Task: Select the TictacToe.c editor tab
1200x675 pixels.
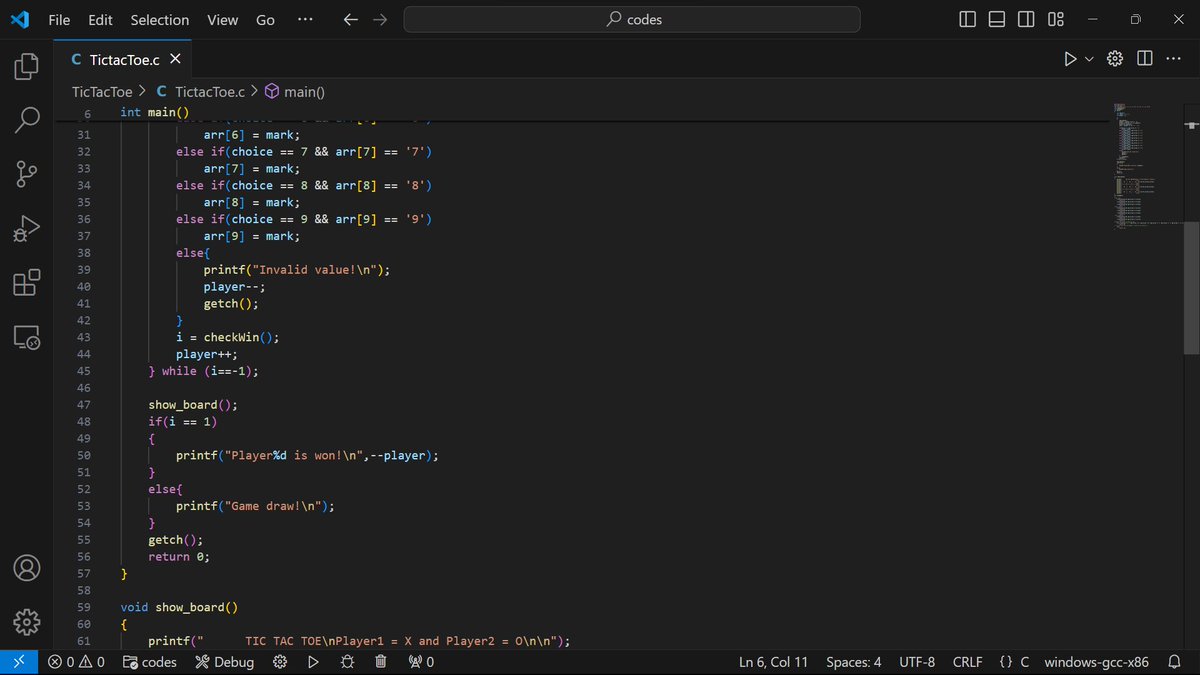Action: click(x=125, y=60)
